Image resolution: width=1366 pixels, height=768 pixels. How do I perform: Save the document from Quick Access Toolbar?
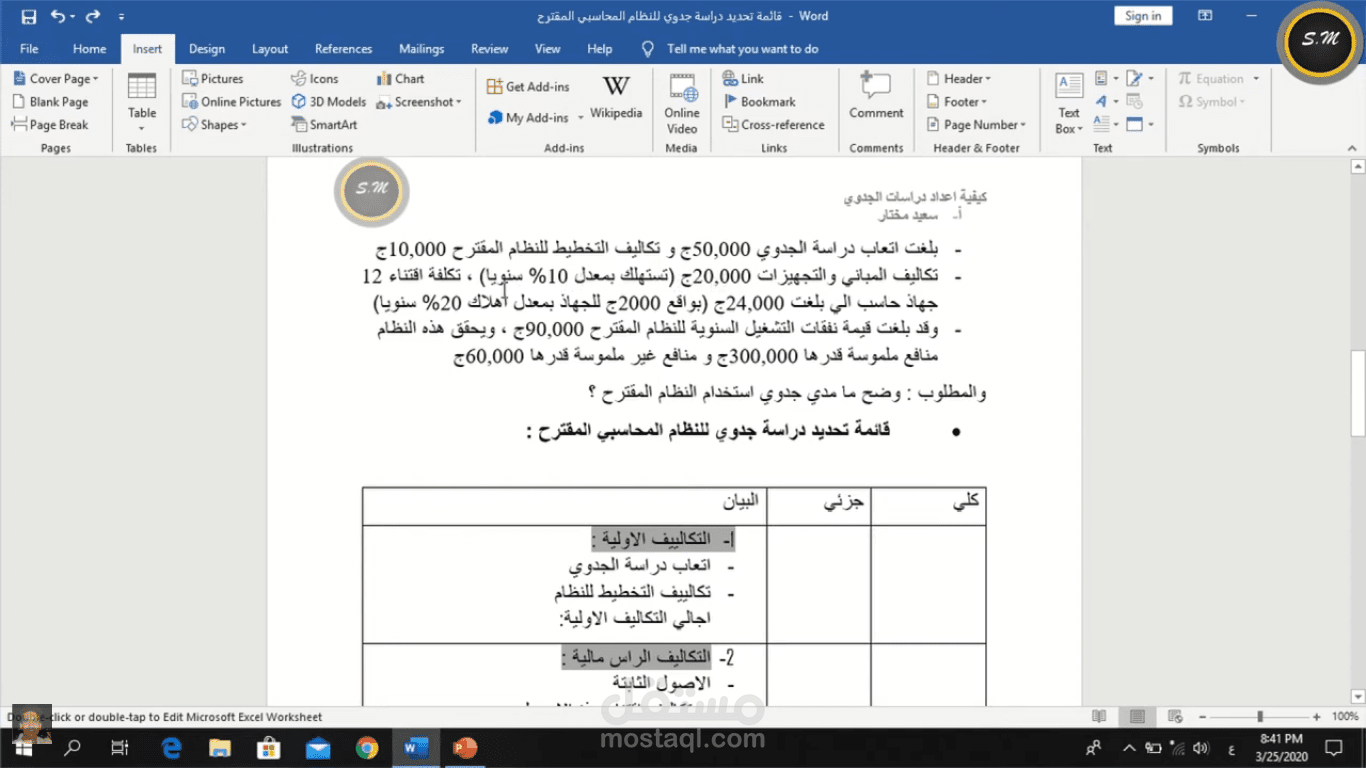(x=29, y=16)
